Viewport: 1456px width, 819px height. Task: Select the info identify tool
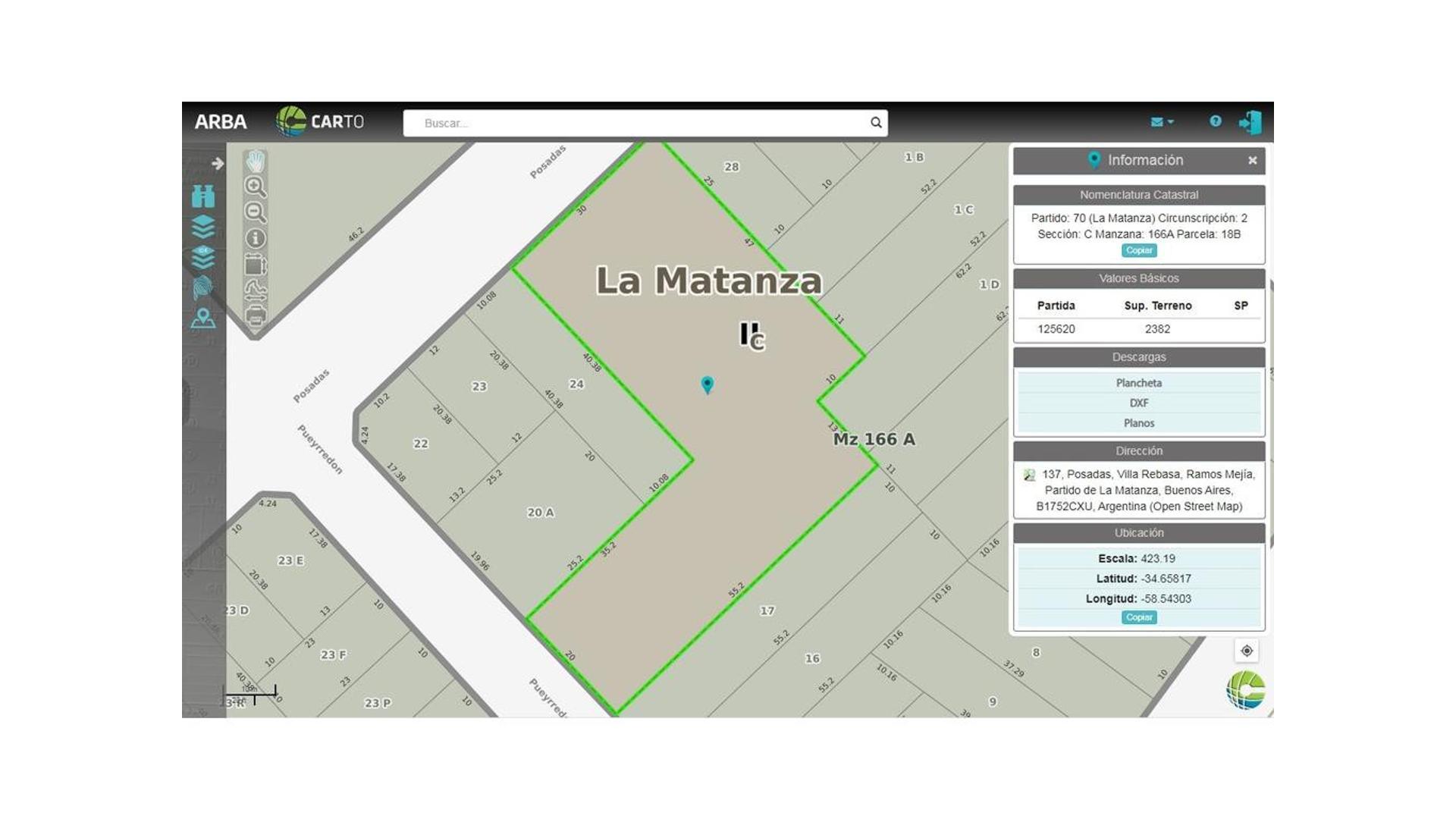click(256, 238)
